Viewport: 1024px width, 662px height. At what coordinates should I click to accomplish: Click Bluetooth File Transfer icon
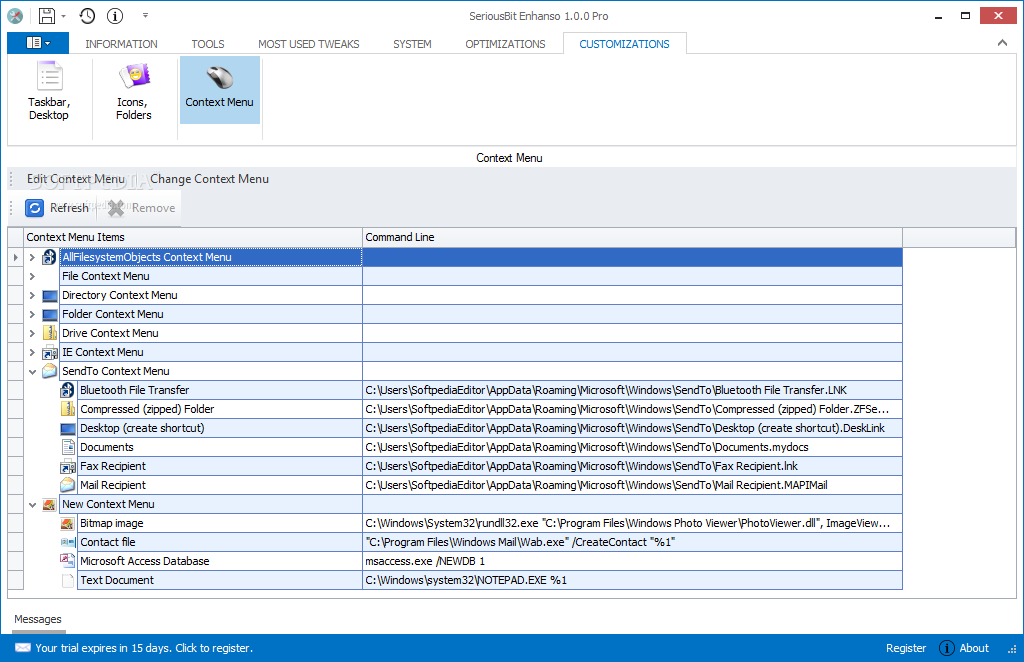(67, 390)
